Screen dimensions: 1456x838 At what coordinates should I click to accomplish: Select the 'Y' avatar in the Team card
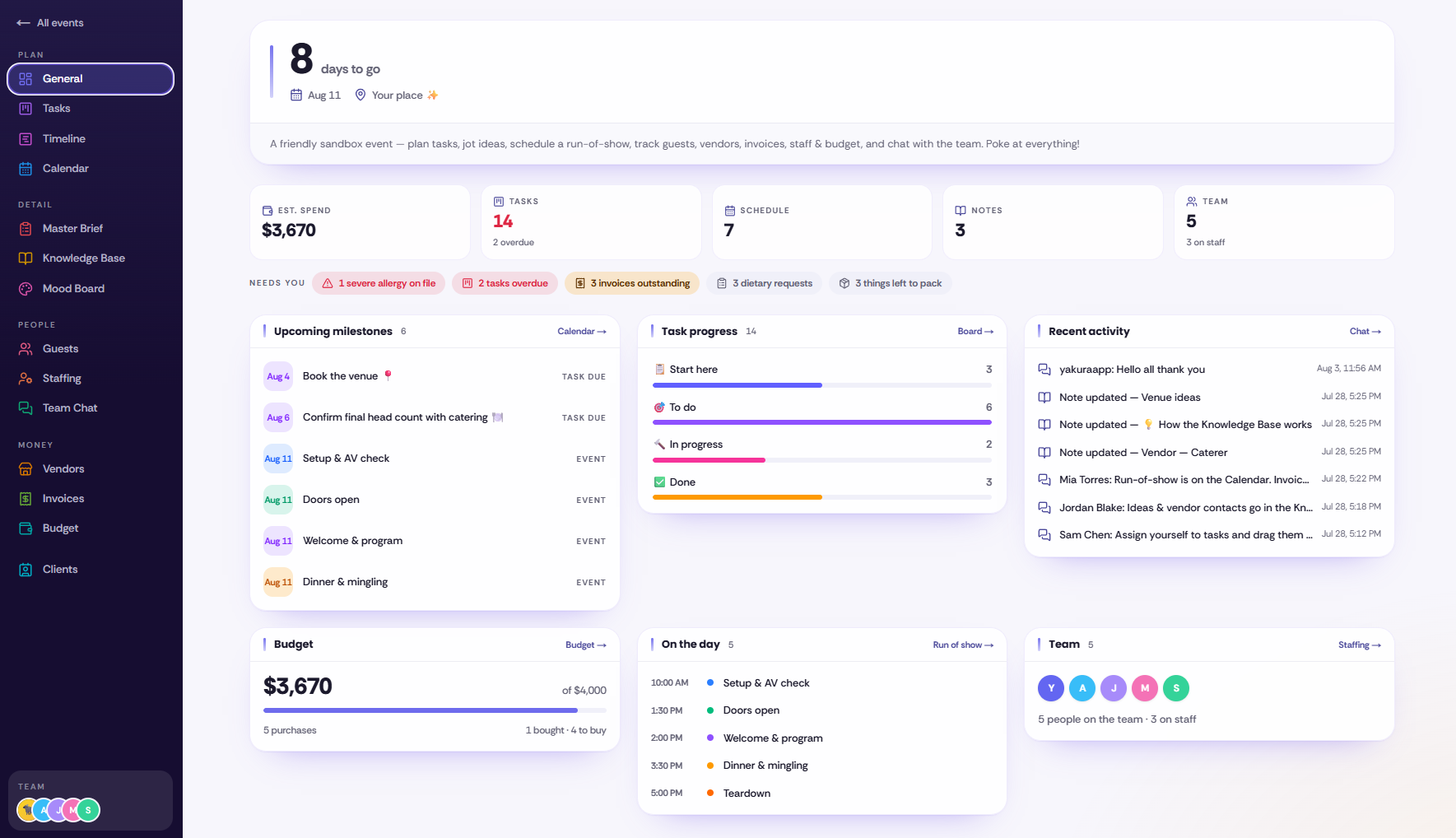pyautogui.click(x=1051, y=688)
